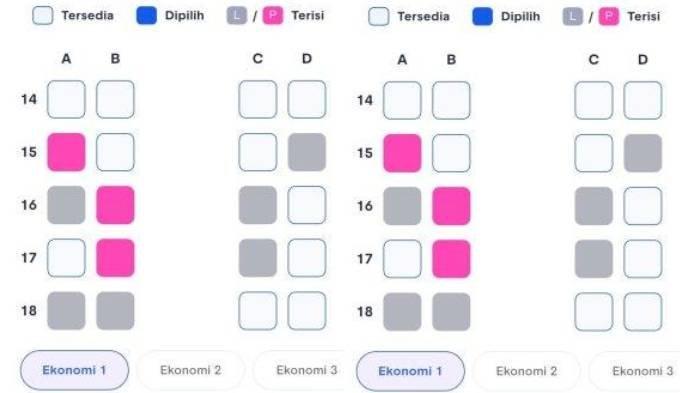The height and width of the screenshot is (393, 700).
Task: Select seat 14D in left seat map
Action: coord(307,99)
